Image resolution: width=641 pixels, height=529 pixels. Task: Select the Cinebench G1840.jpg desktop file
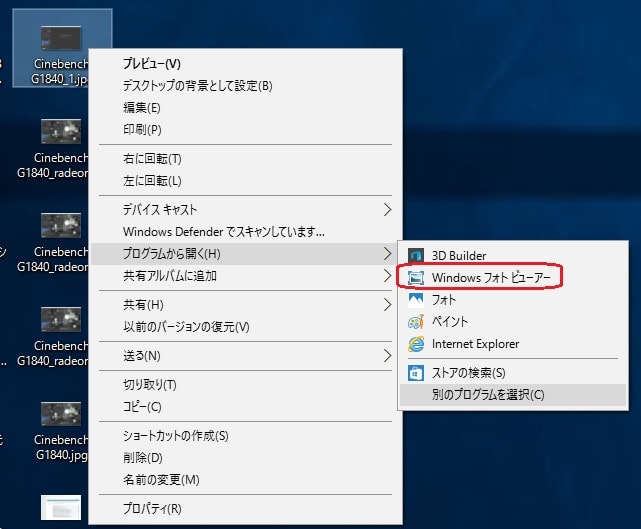pos(61,432)
